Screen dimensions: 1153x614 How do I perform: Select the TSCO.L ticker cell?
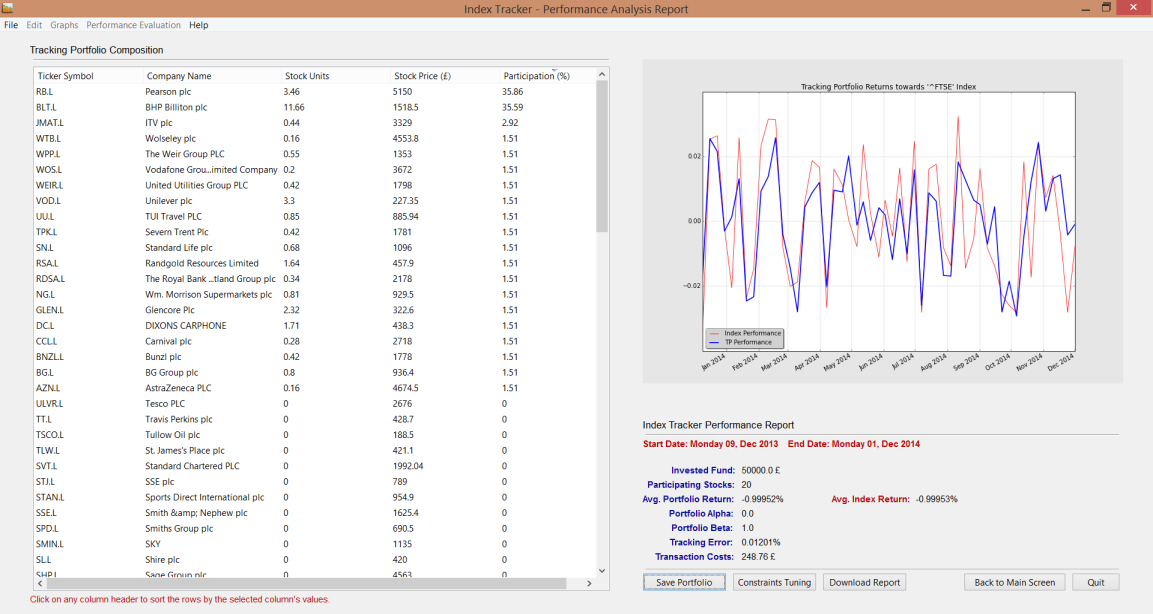[x=50, y=435]
